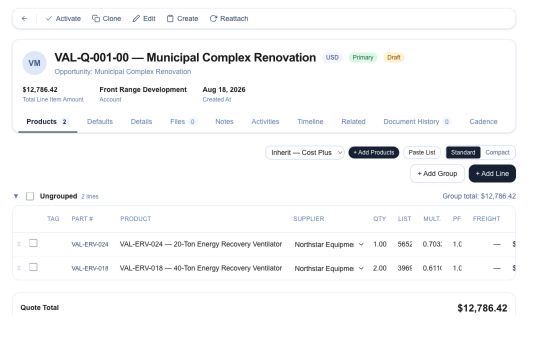This screenshot has height=360, width=560.
Task: Click the USD currency badge
Action: (332, 57)
